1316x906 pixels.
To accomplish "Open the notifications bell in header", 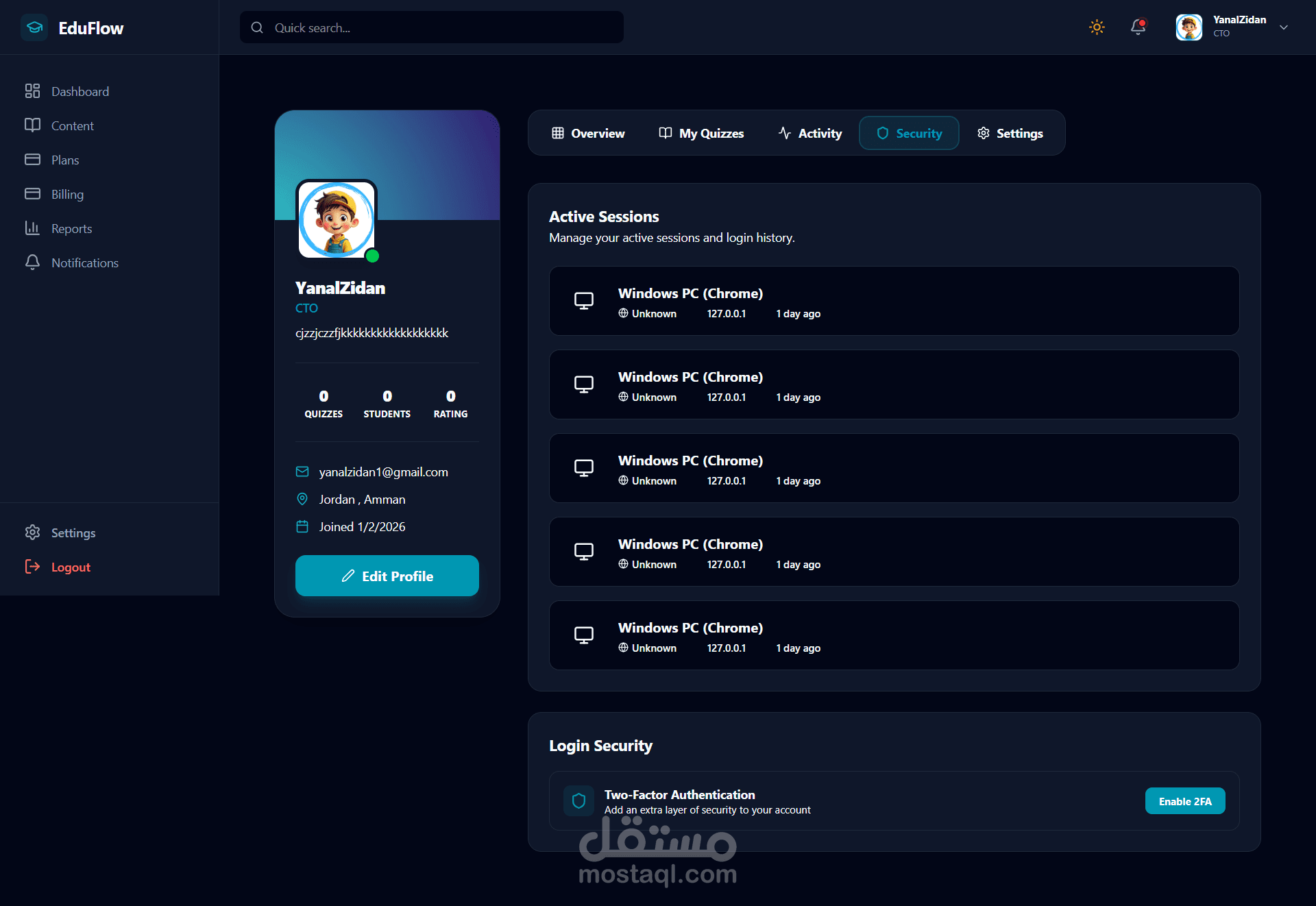I will [x=1138, y=27].
